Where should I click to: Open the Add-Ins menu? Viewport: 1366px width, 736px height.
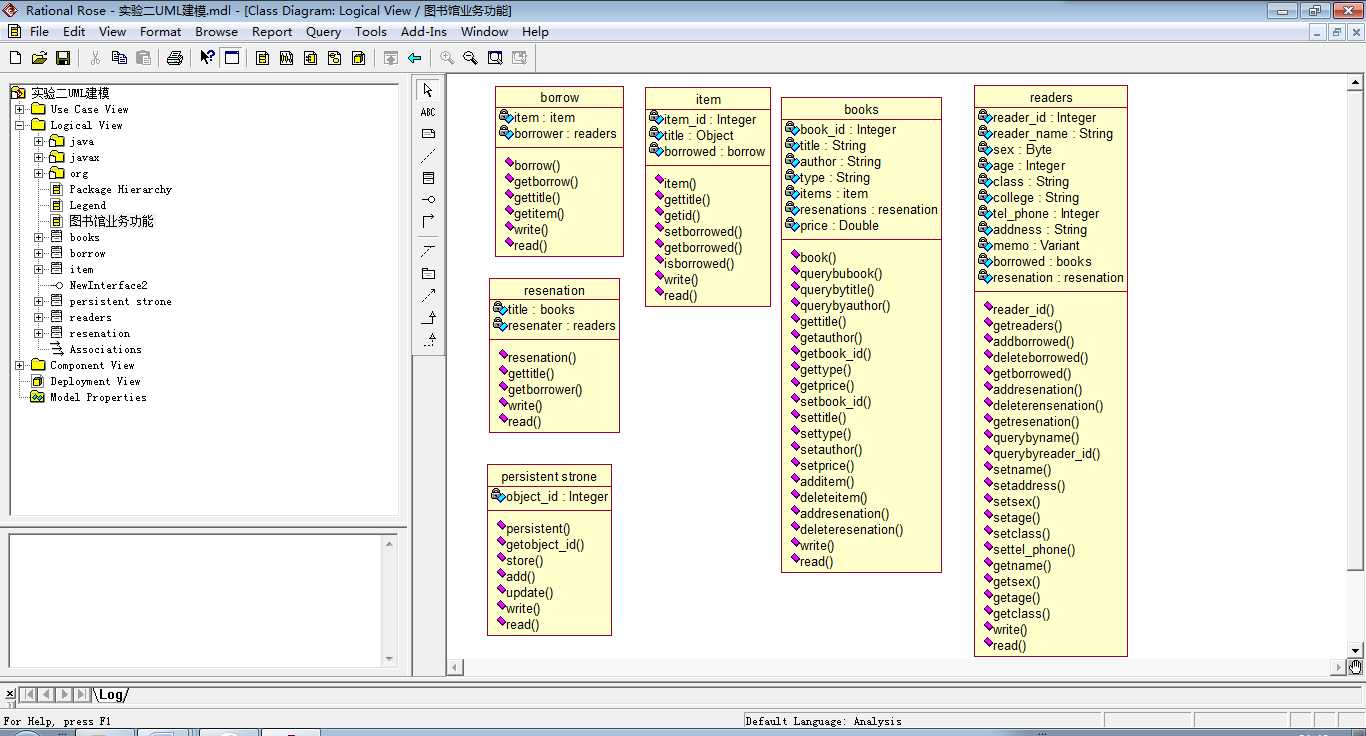coord(424,32)
